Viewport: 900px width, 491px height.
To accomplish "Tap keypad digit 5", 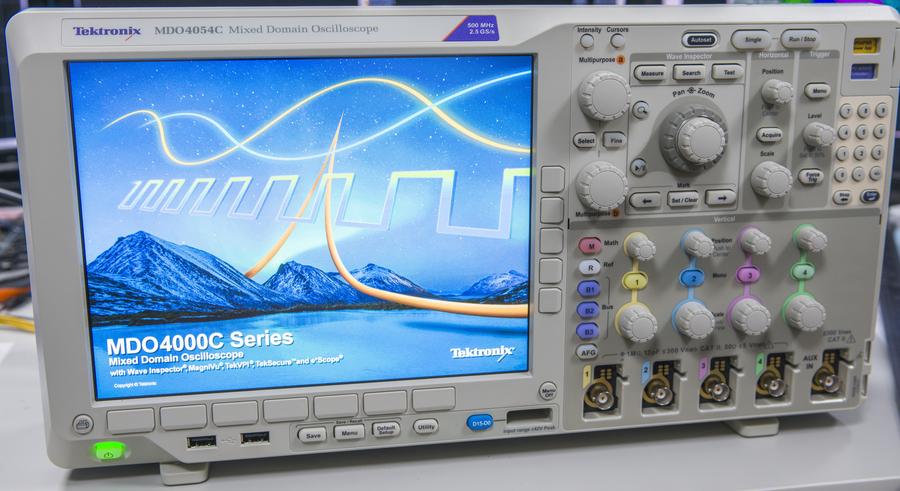I will [861, 132].
